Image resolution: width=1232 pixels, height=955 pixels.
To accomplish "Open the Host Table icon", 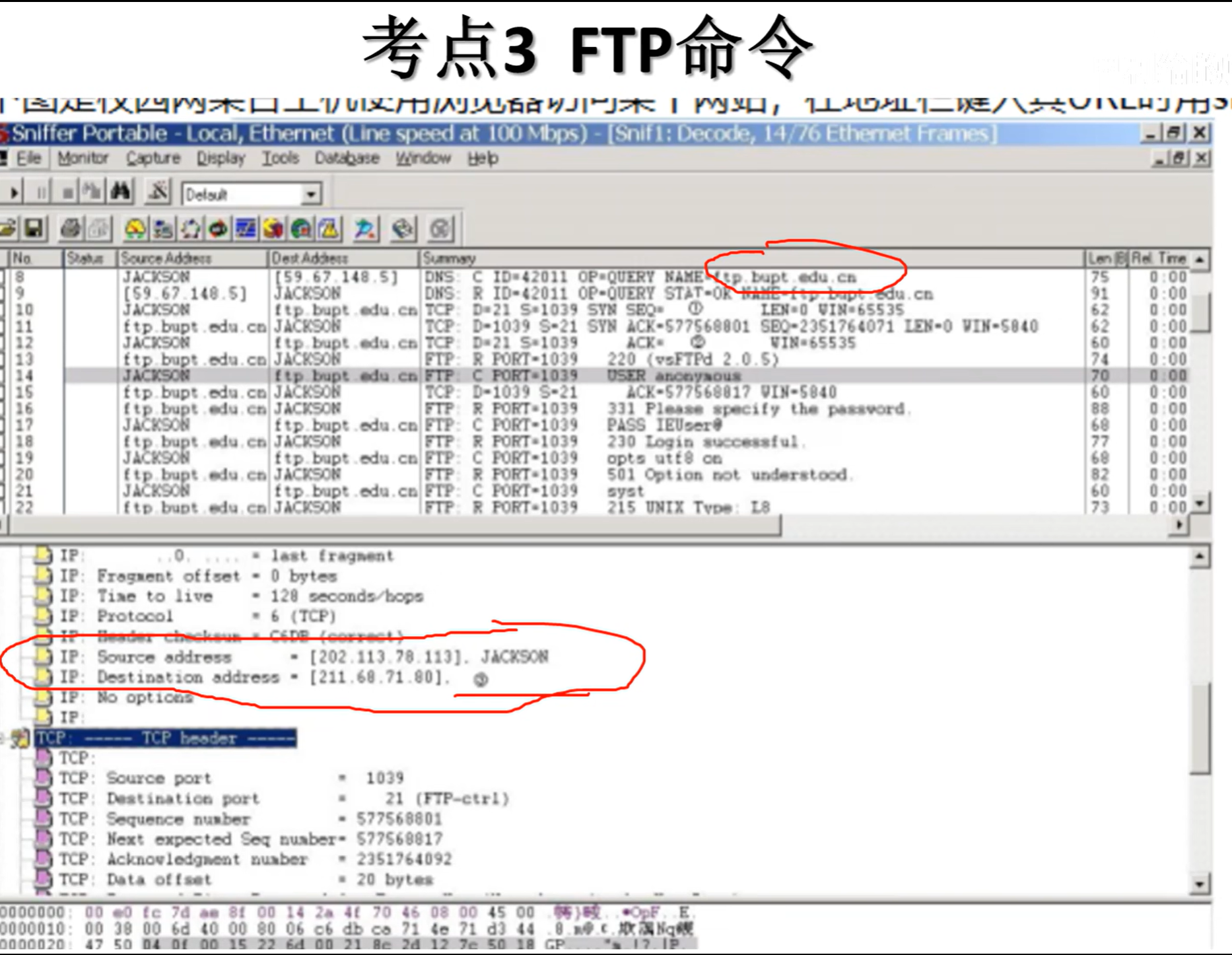I will click(x=162, y=229).
